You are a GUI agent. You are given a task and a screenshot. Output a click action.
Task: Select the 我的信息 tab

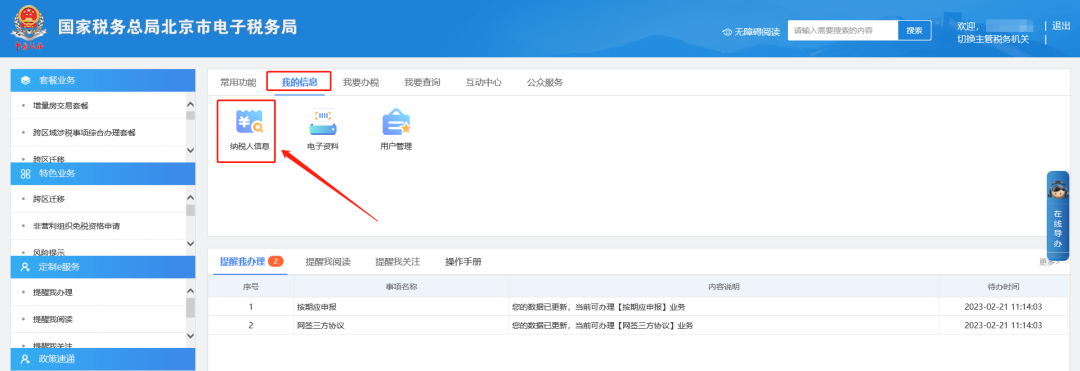click(300, 82)
